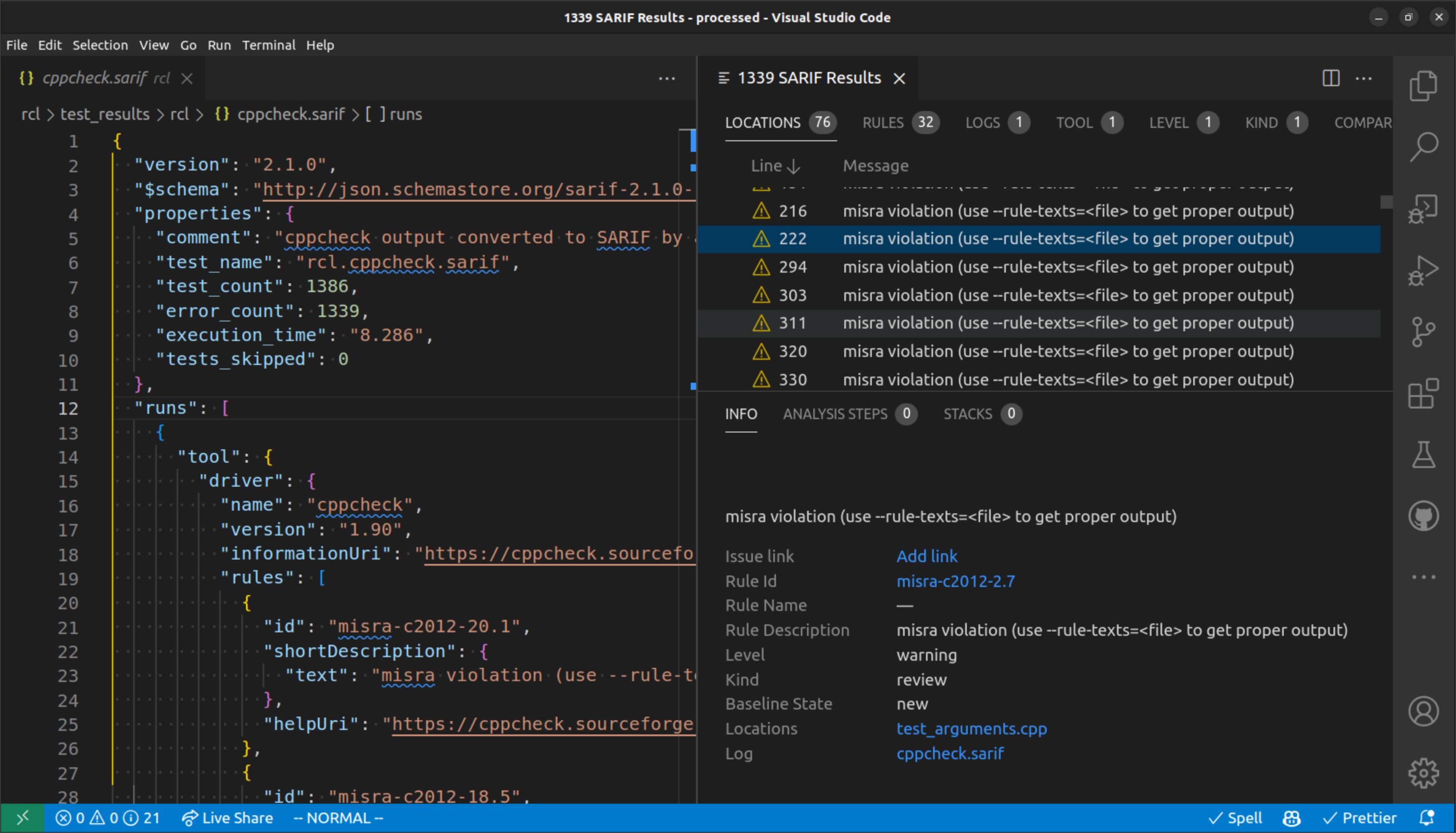Split the SARIF Results editor right

(1331, 79)
